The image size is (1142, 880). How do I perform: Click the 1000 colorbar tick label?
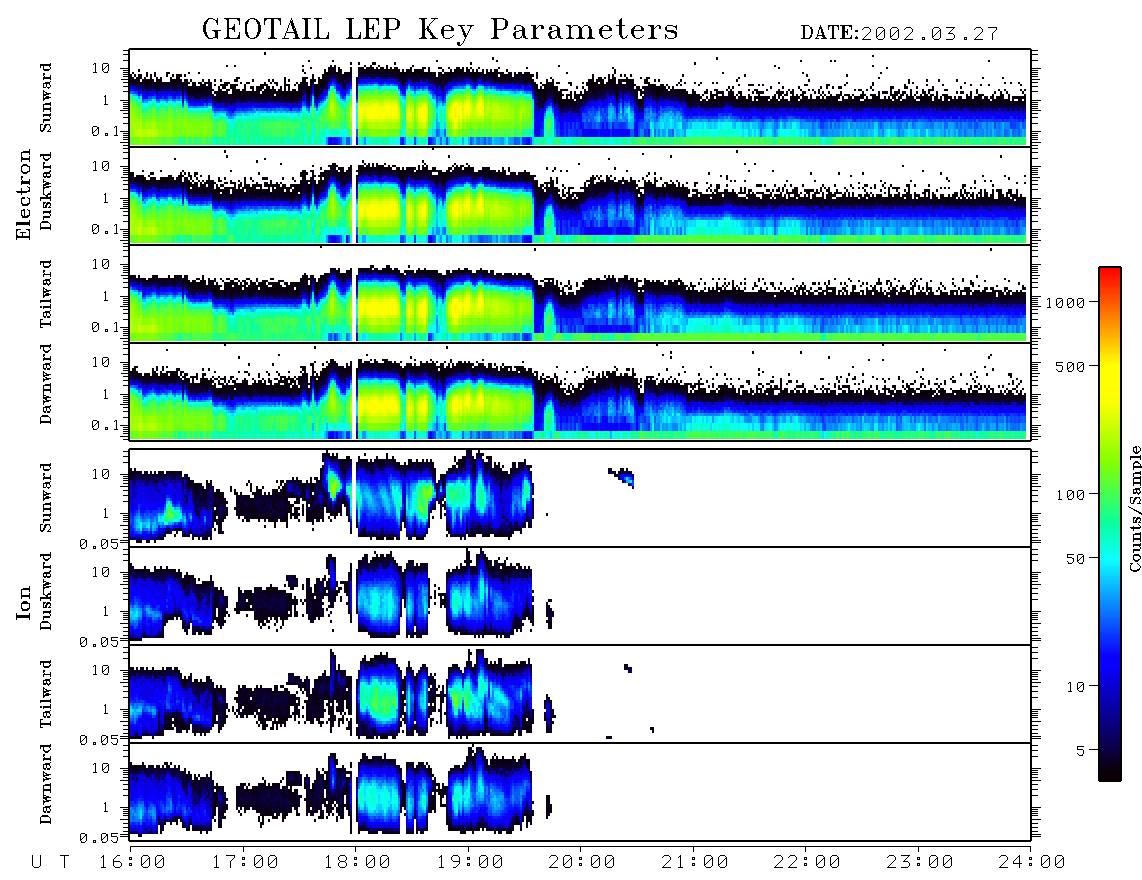(x=1065, y=303)
